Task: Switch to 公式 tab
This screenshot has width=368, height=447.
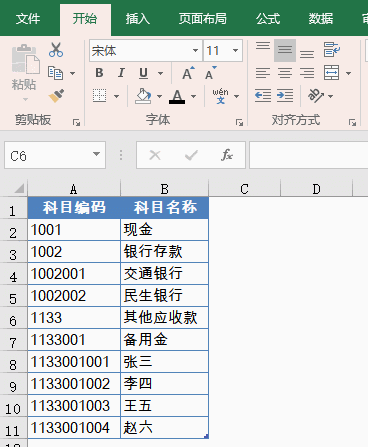Action: click(x=268, y=19)
